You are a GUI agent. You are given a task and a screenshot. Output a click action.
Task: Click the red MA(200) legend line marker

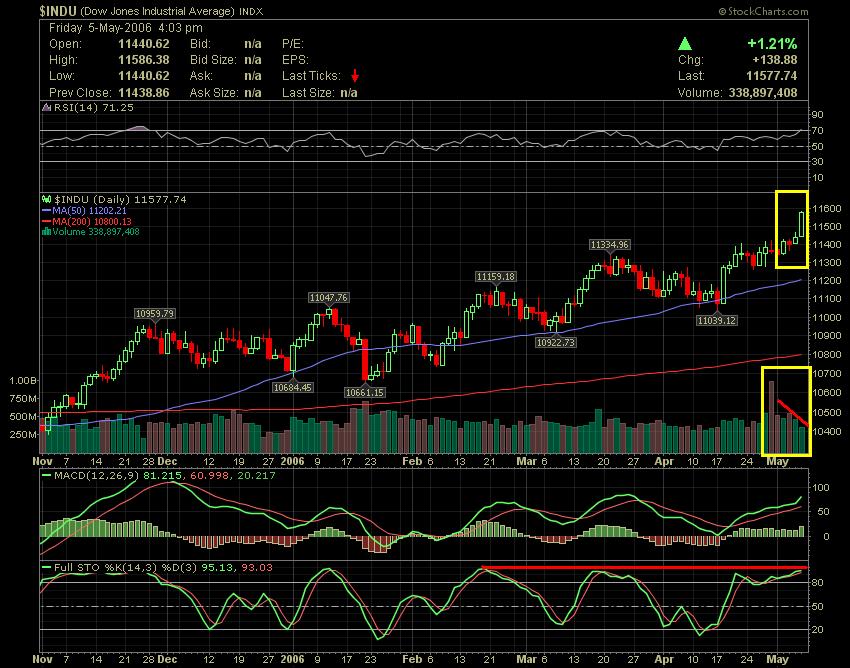[47, 221]
